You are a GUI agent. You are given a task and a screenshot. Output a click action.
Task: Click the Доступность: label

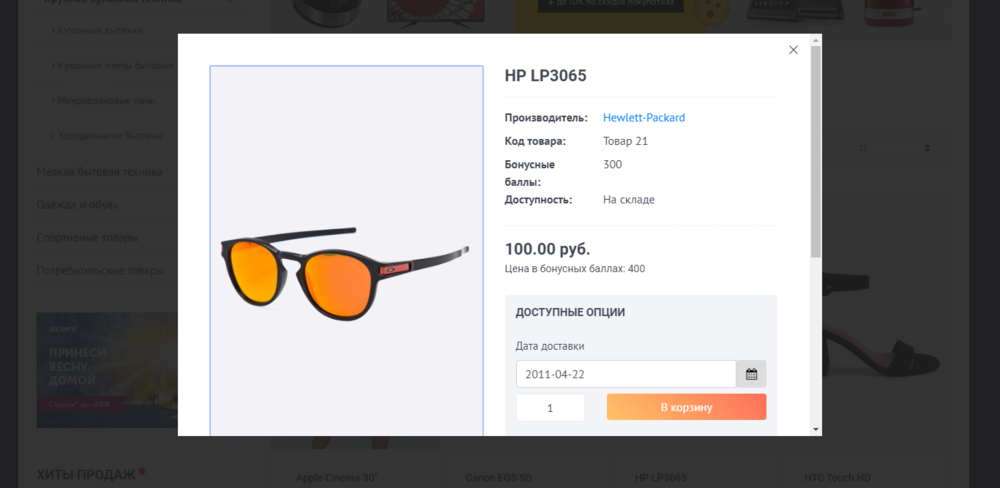point(538,200)
